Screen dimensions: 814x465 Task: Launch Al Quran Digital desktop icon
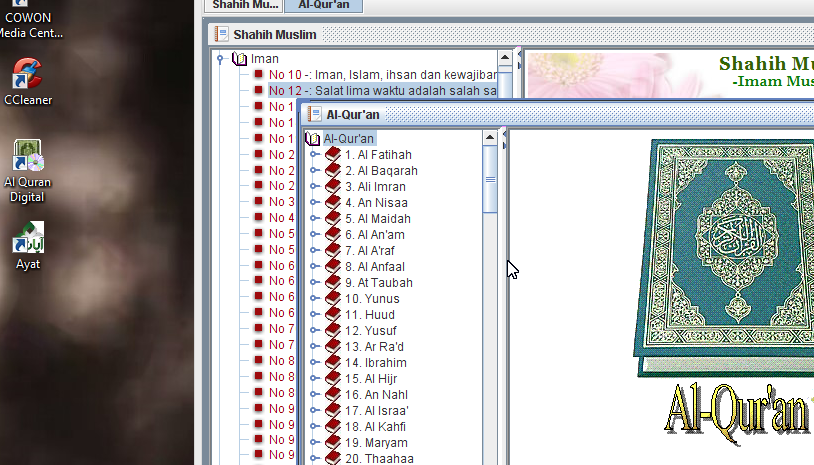pyautogui.click(x=28, y=171)
